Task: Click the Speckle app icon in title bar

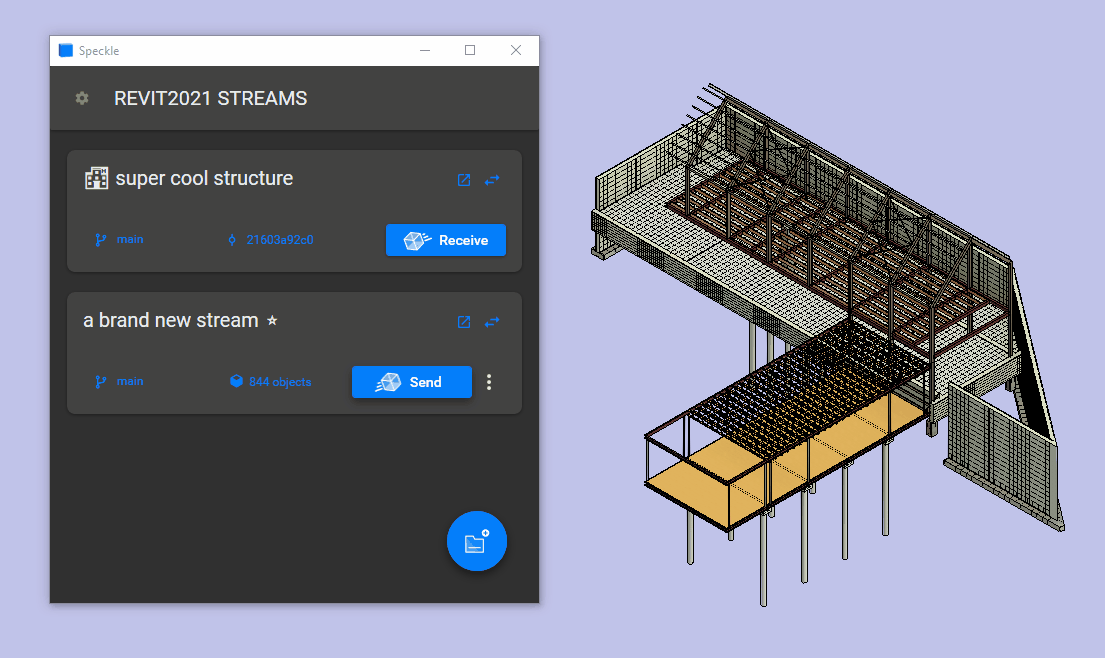Action: 66,50
